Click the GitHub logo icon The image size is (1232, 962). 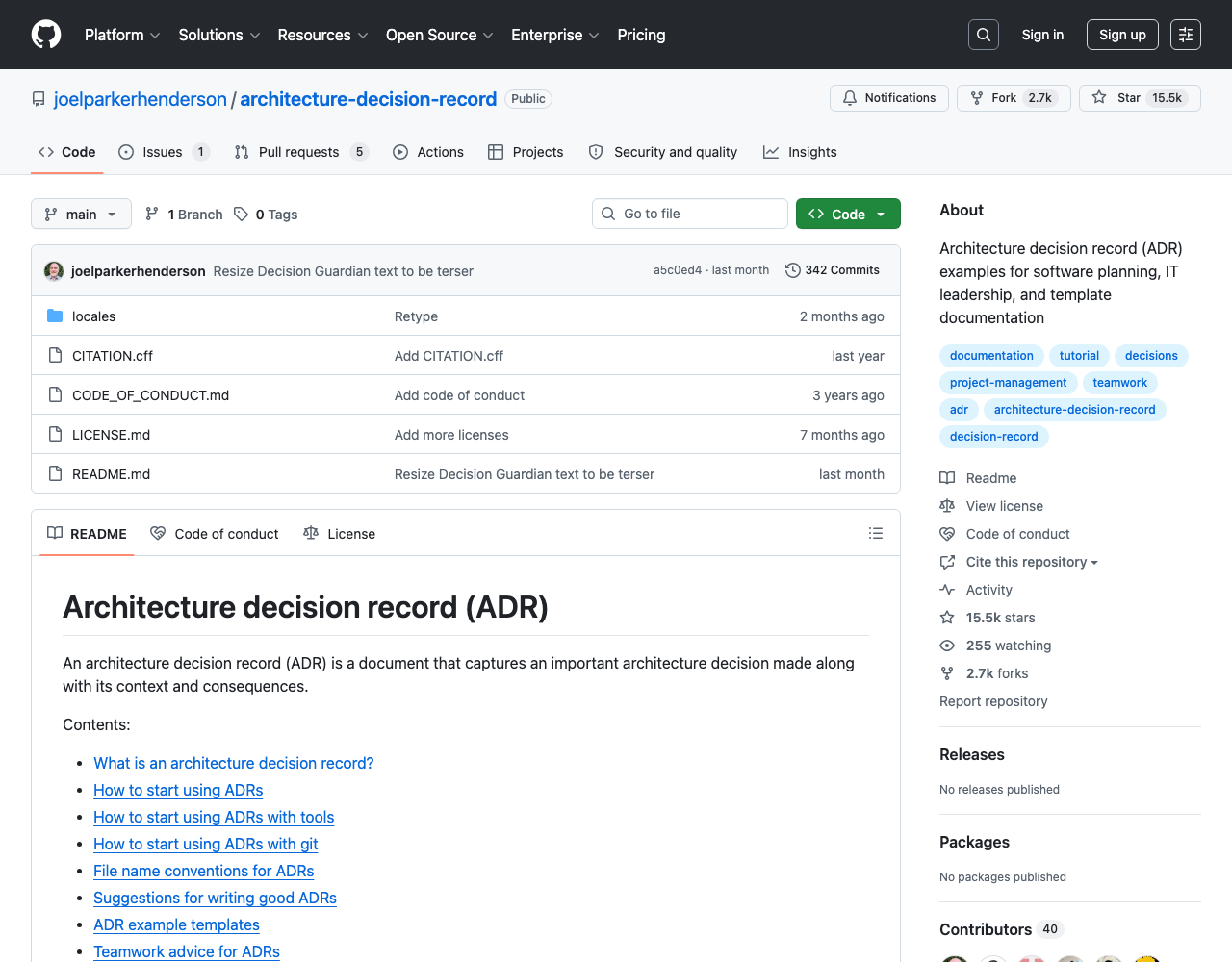[x=46, y=35]
